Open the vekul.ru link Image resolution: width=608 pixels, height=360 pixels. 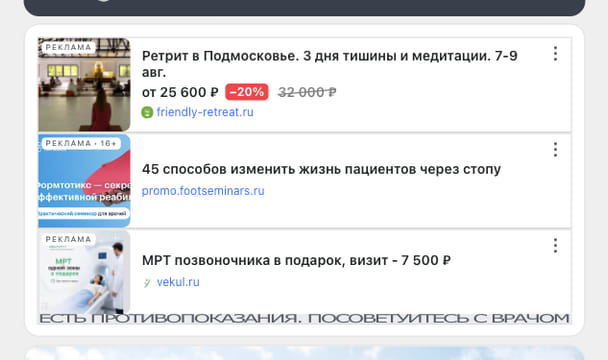click(178, 282)
